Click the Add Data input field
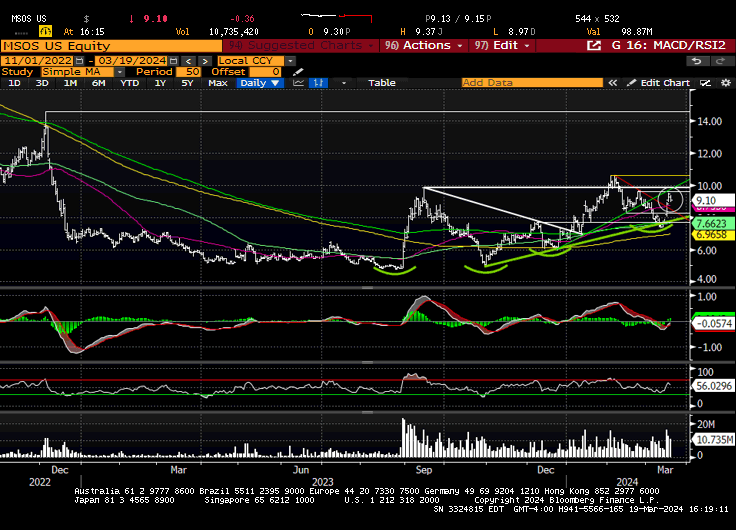The image size is (736, 530). (x=532, y=83)
